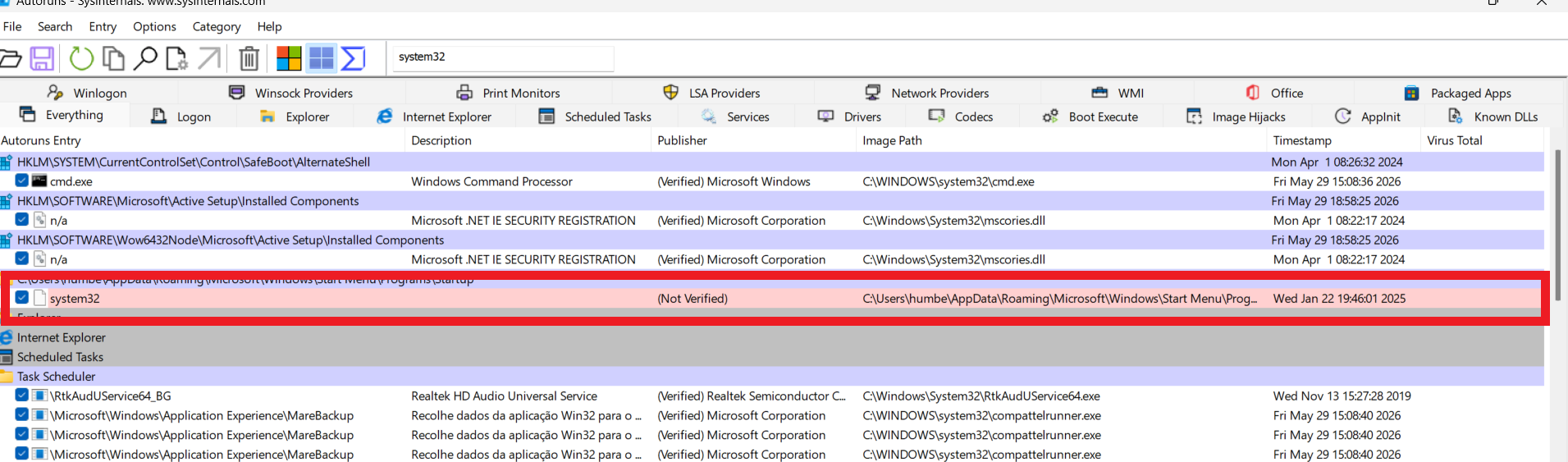Image resolution: width=1568 pixels, height=462 pixels.
Task: Switch to the Winsock Providers tab
Action: pos(291,93)
